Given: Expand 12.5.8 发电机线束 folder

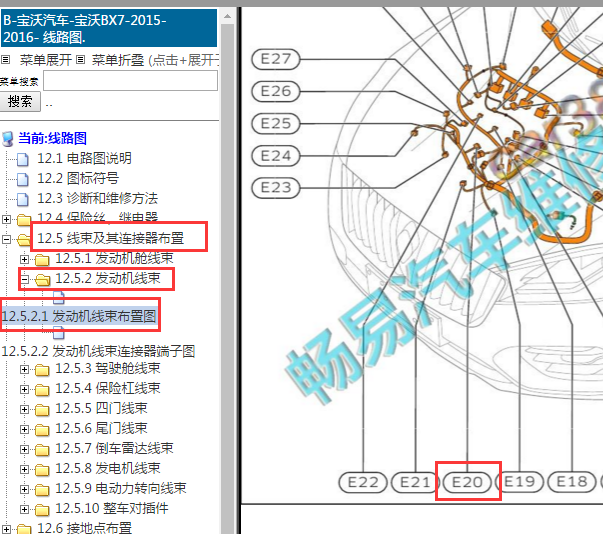Looking at the screenshot, I should pyautogui.click(x=24, y=469).
